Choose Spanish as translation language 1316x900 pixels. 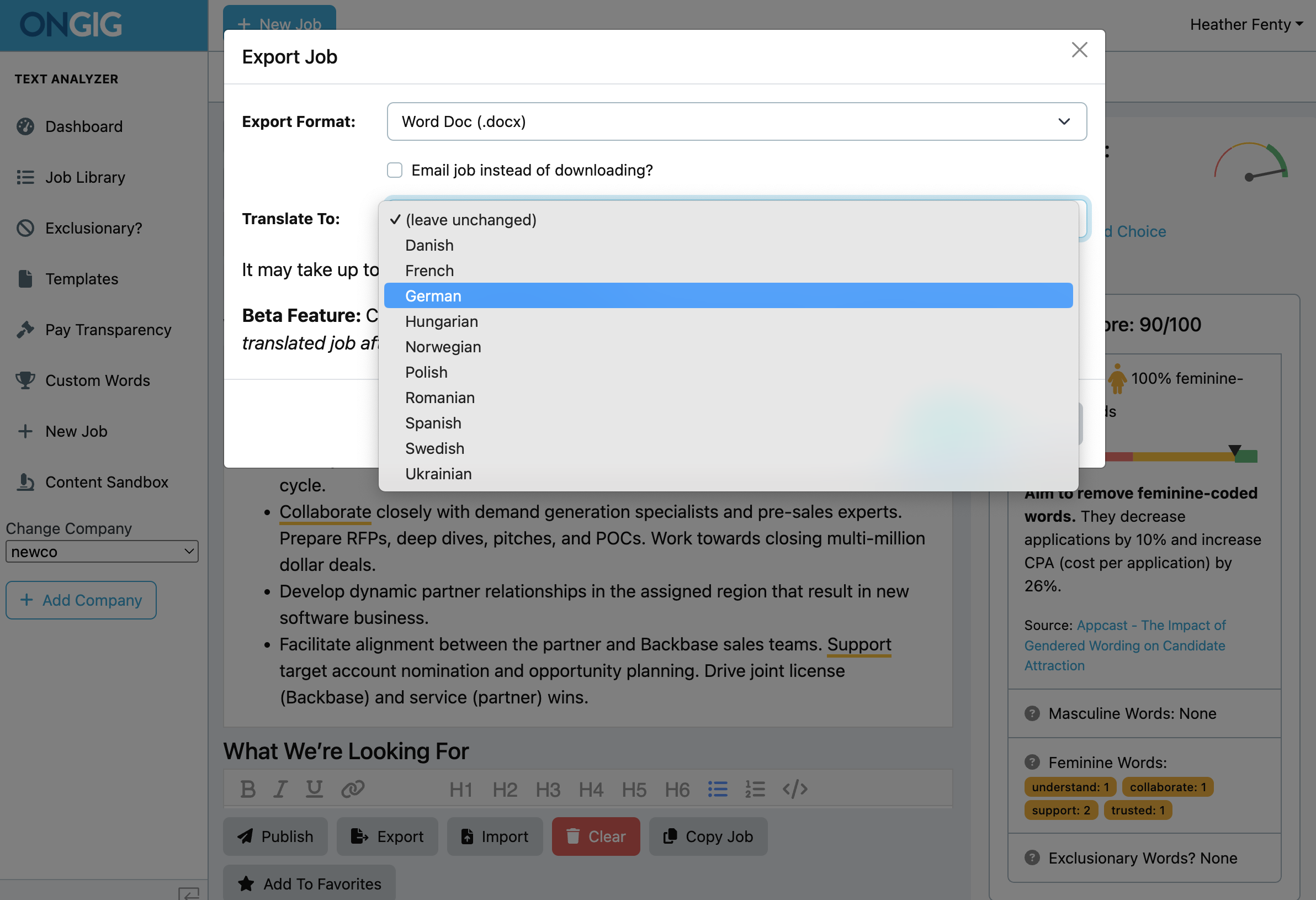coord(433,422)
